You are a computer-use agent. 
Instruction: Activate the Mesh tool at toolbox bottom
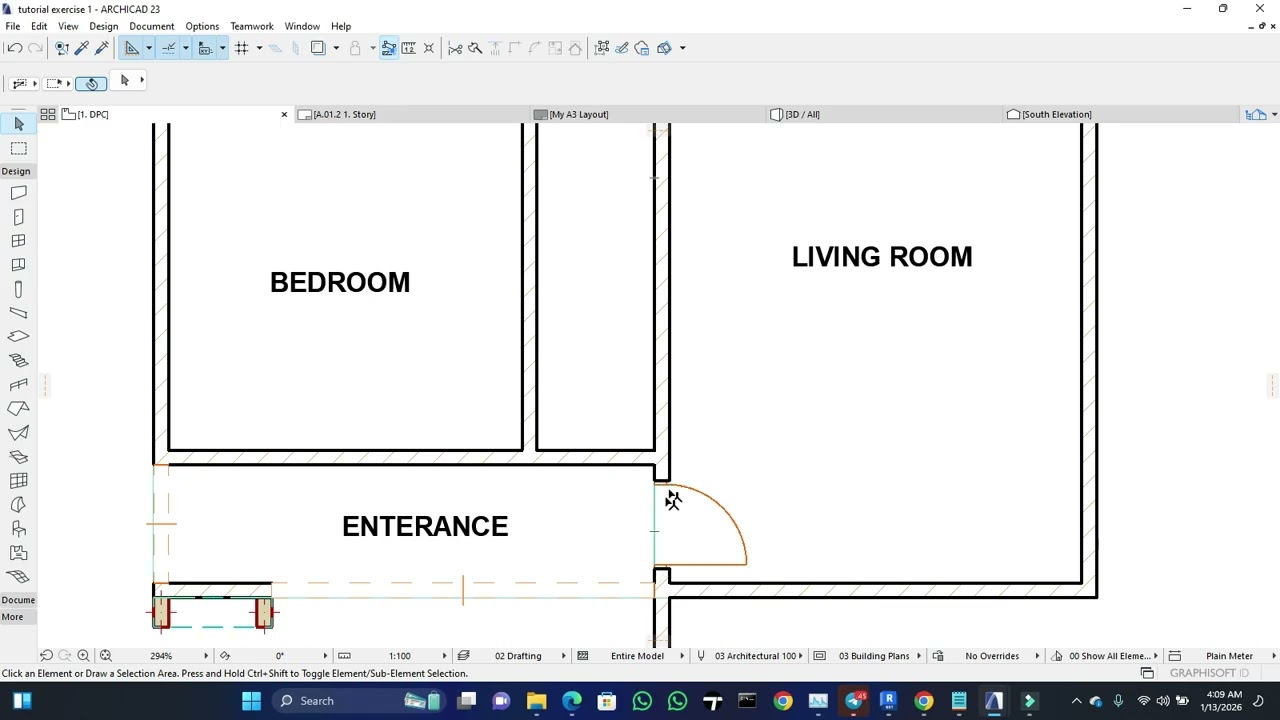pyautogui.click(x=18, y=577)
